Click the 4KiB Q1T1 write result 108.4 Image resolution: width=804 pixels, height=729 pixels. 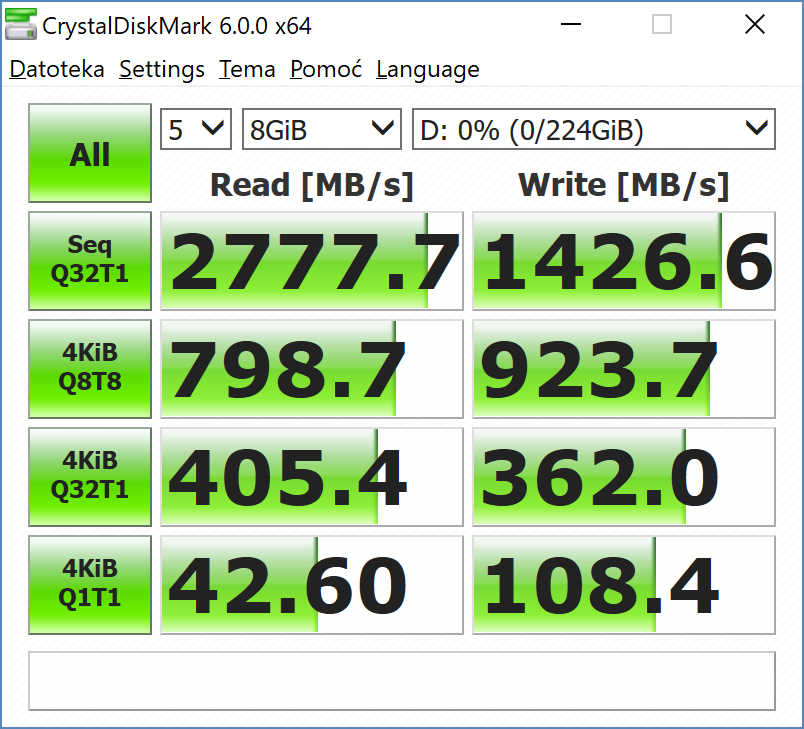(x=624, y=585)
